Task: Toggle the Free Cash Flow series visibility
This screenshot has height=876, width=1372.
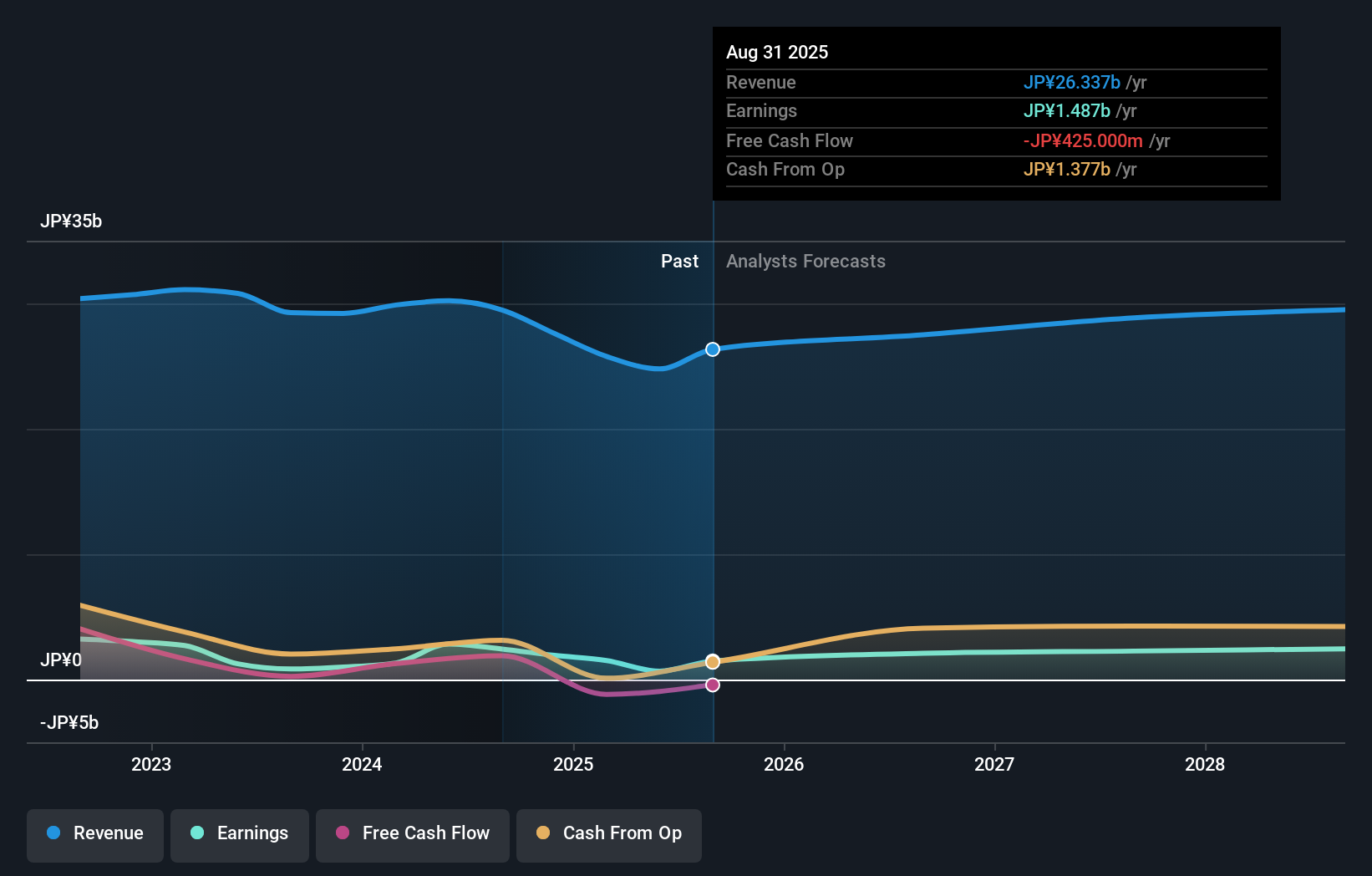Action: [x=412, y=833]
